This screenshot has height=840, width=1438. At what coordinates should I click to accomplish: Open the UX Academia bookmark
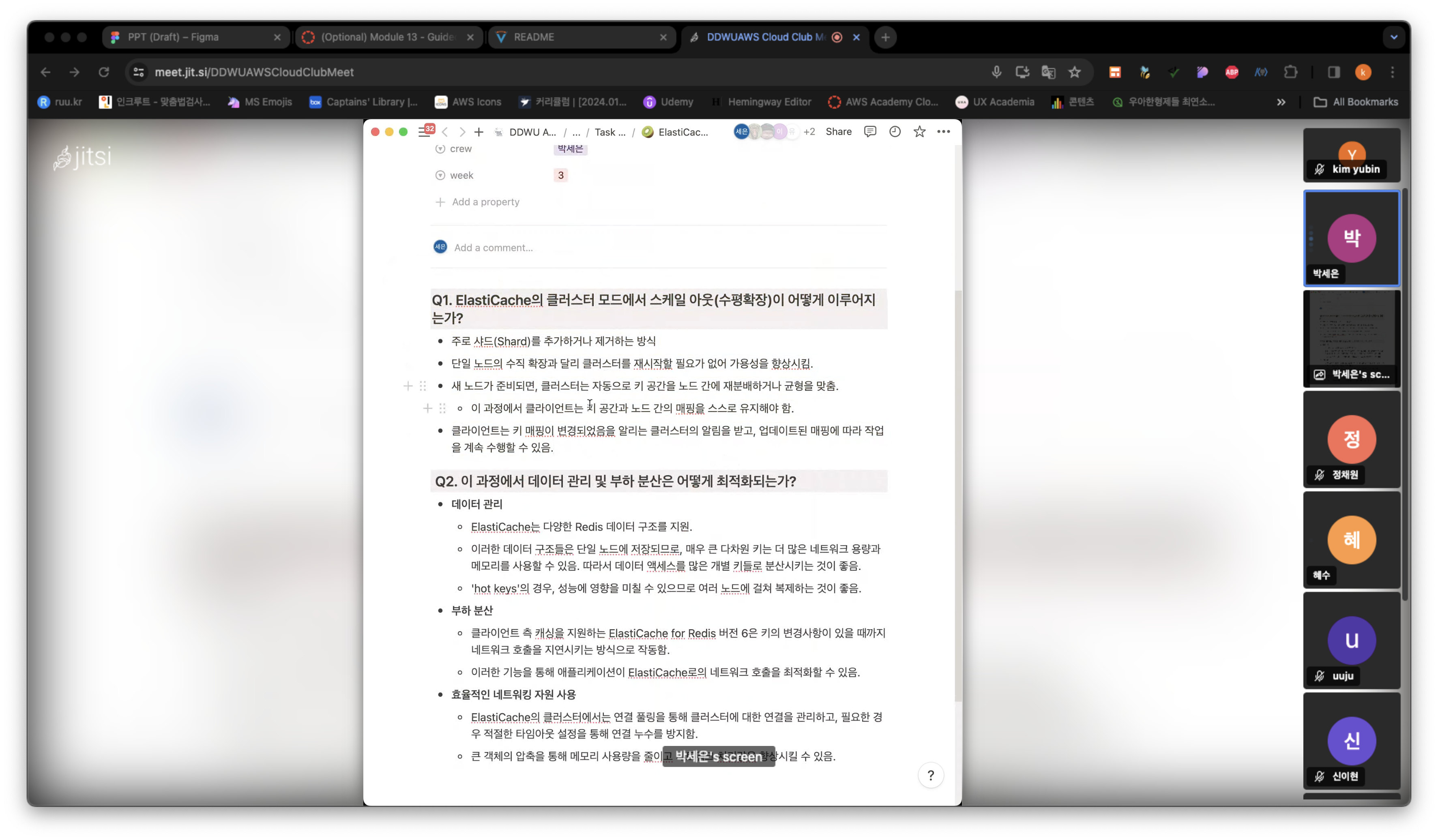click(x=995, y=102)
